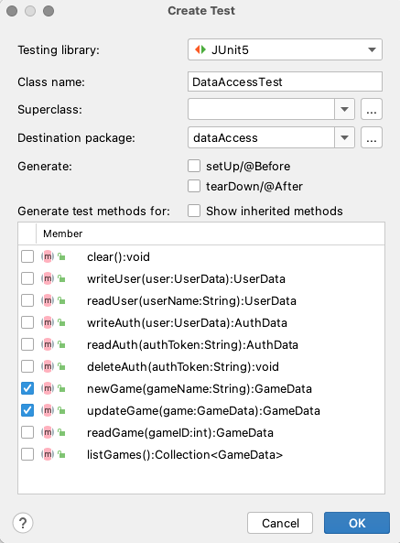Screen dimensions: 400x543
Task: Click method icon beside updateGame row
Action: 47,410
